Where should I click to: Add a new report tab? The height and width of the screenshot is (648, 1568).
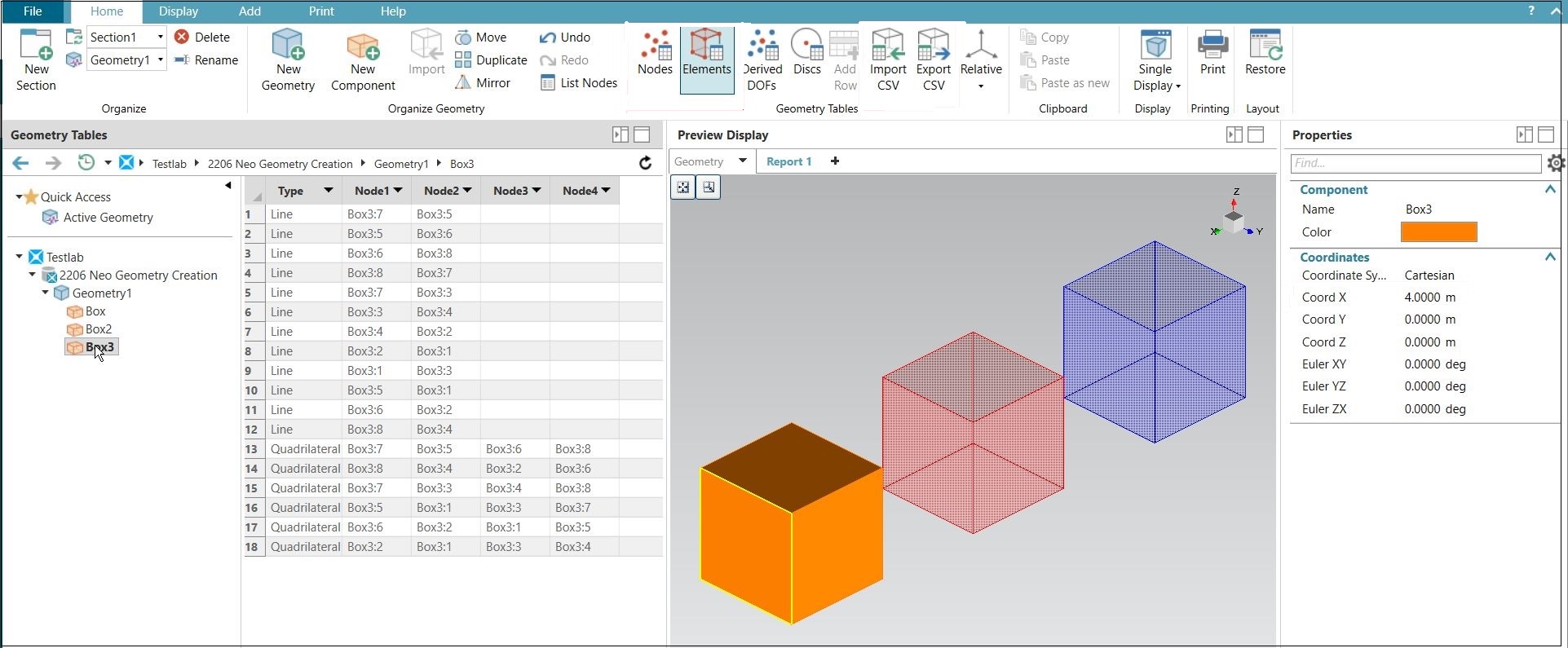click(835, 161)
